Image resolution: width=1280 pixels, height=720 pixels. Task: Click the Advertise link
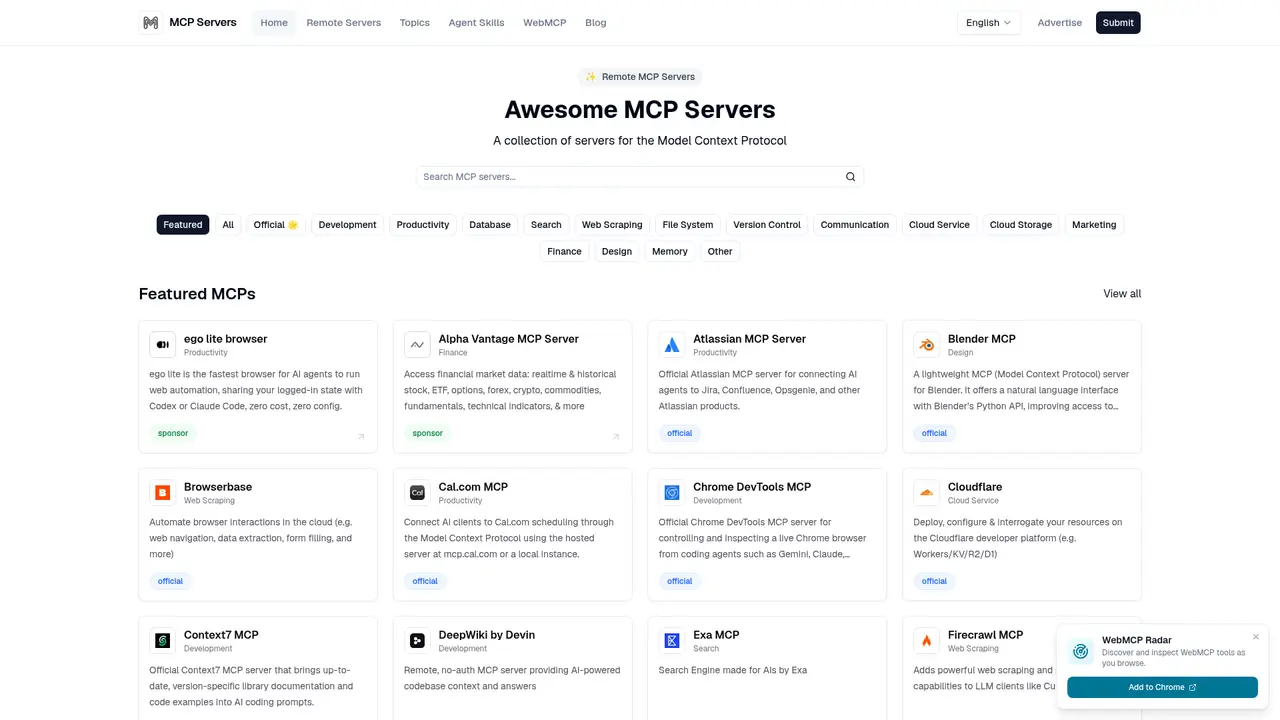click(x=1060, y=23)
